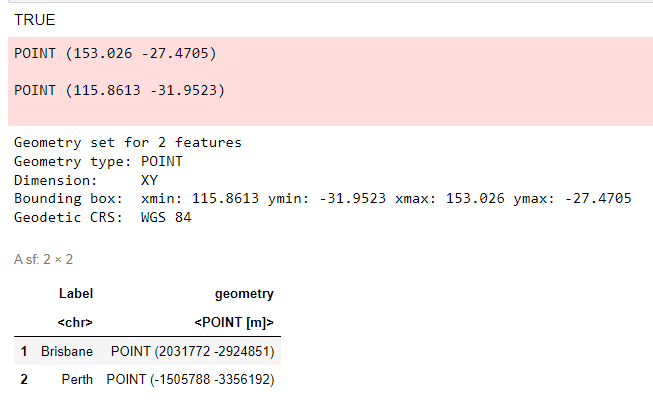The height and width of the screenshot is (404, 653).
Task: Click the Perth geometry cell POINT (-1505788 -3356192)
Action: coord(190,380)
